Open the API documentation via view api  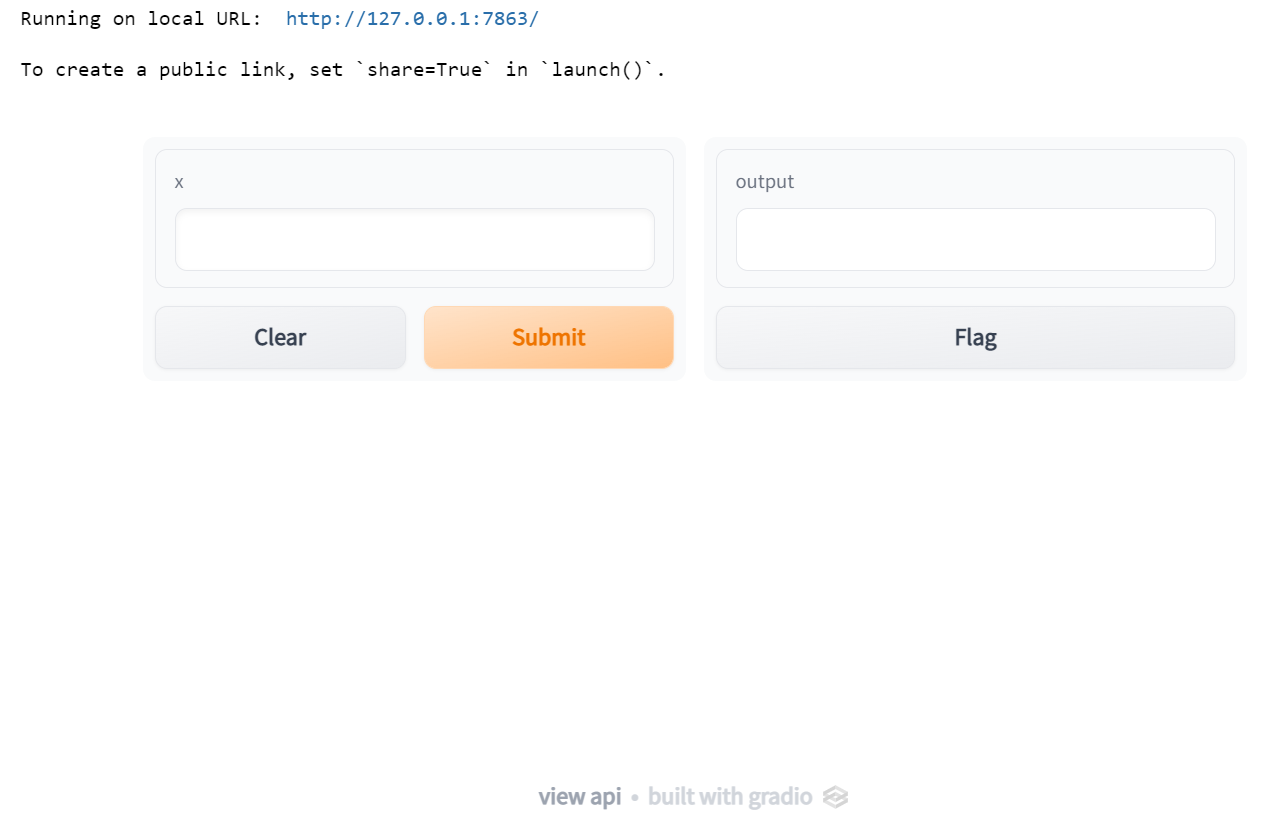[579, 796]
